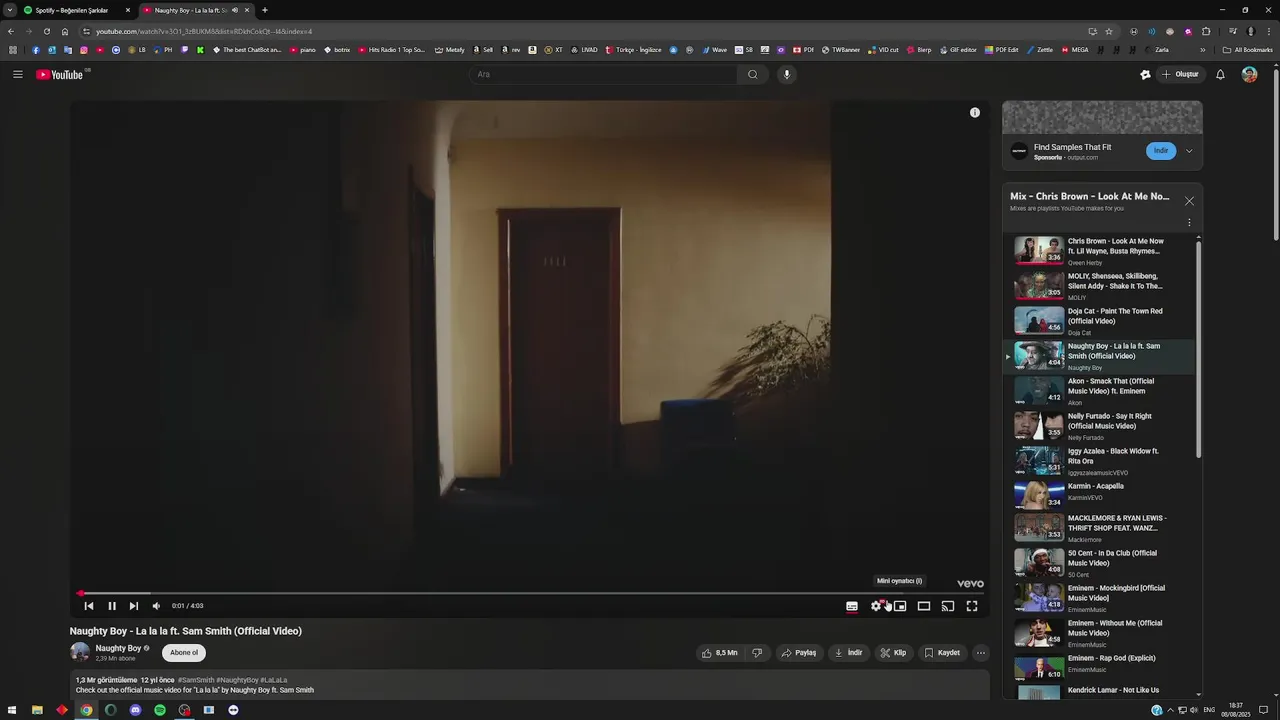Click the Klip scissors button
Viewport: 1280px width, 720px height.
pyautogui.click(x=893, y=653)
